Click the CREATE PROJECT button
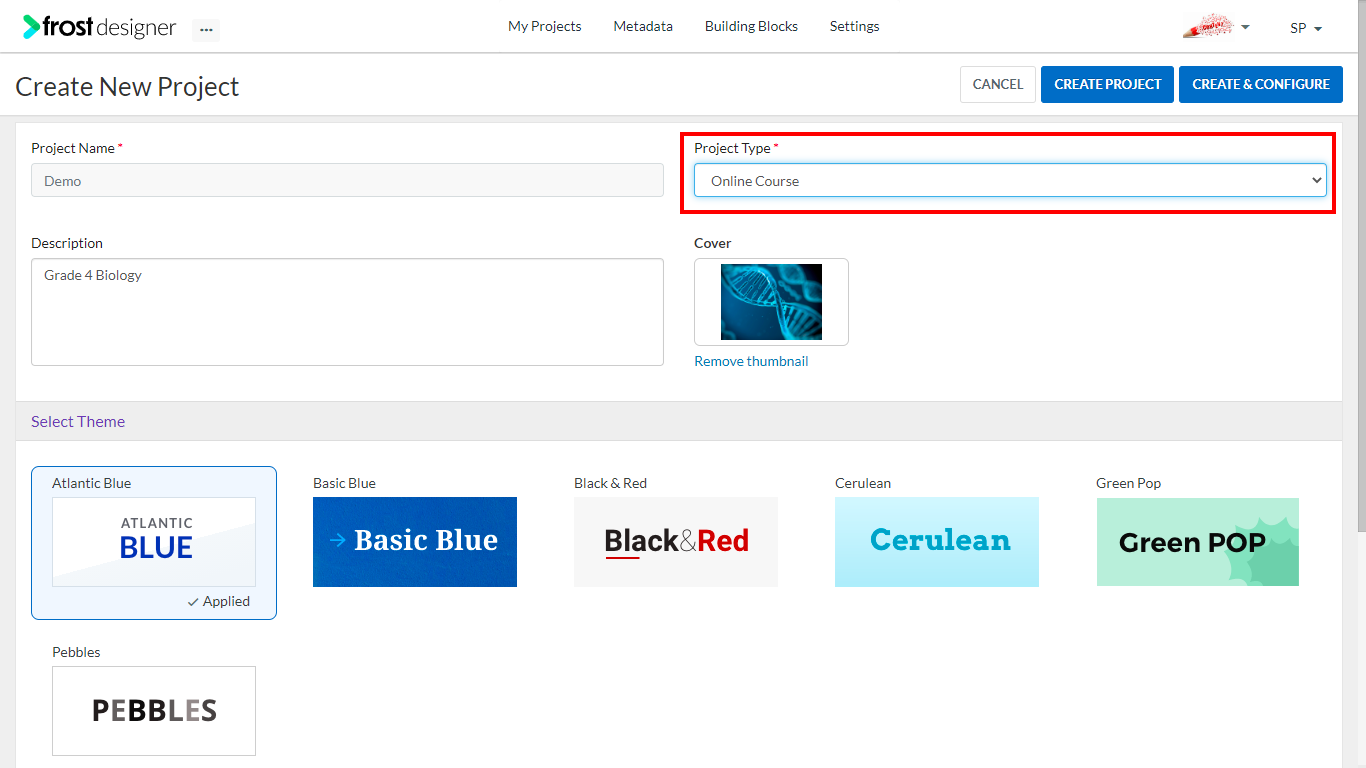The width and height of the screenshot is (1366, 768). click(1108, 85)
